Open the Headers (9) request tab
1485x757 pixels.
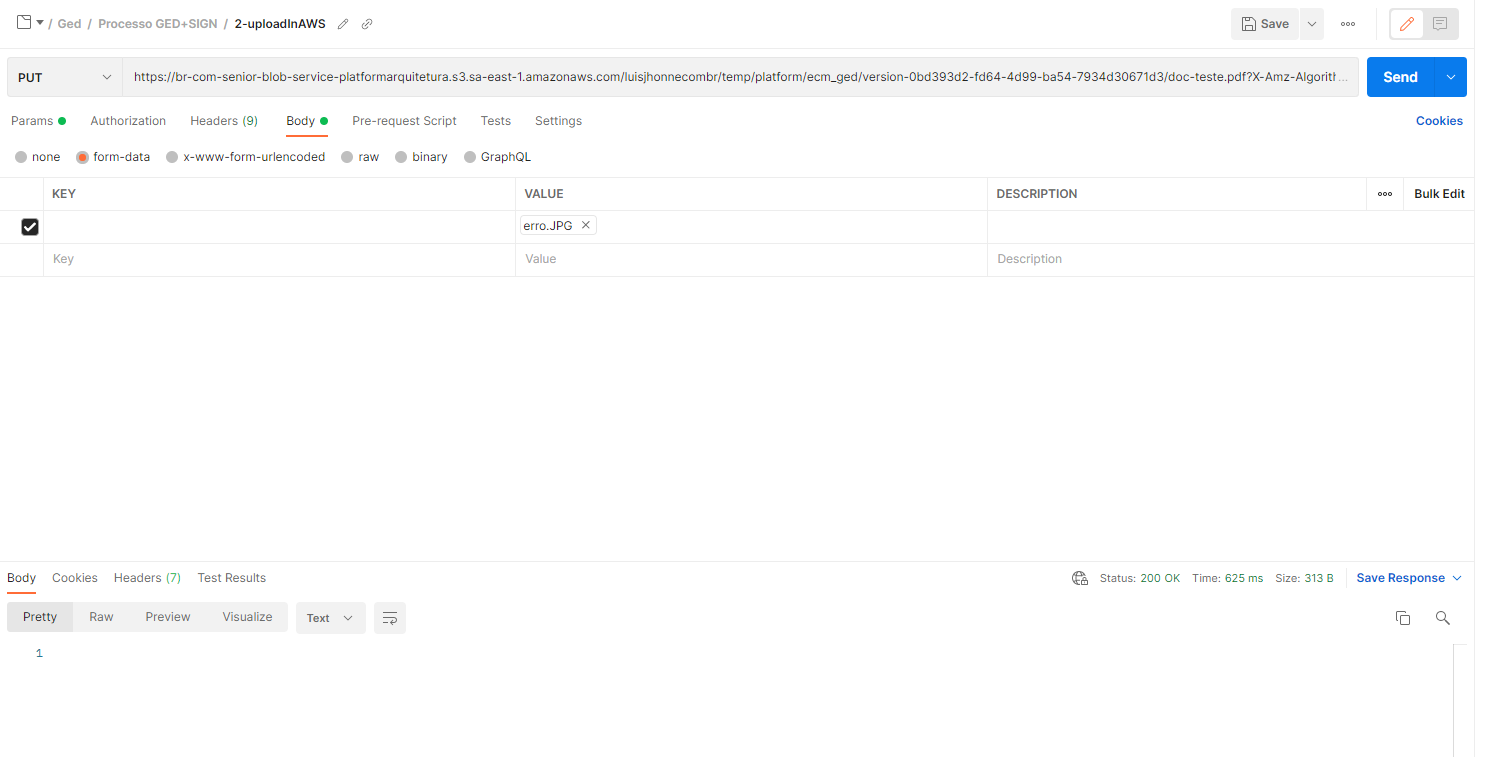point(224,121)
